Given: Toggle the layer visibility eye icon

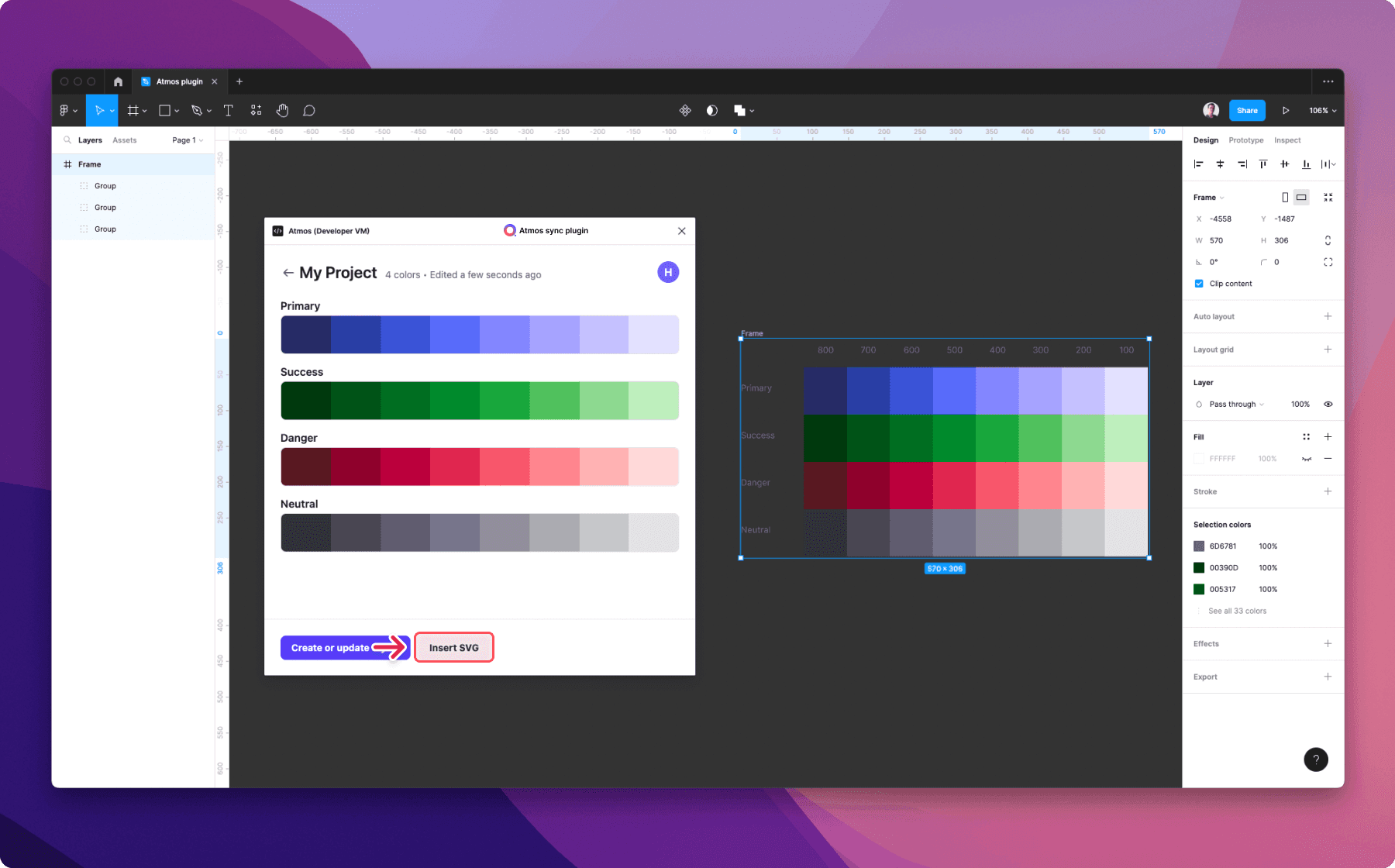Looking at the screenshot, I should [x=1328, y=404].
